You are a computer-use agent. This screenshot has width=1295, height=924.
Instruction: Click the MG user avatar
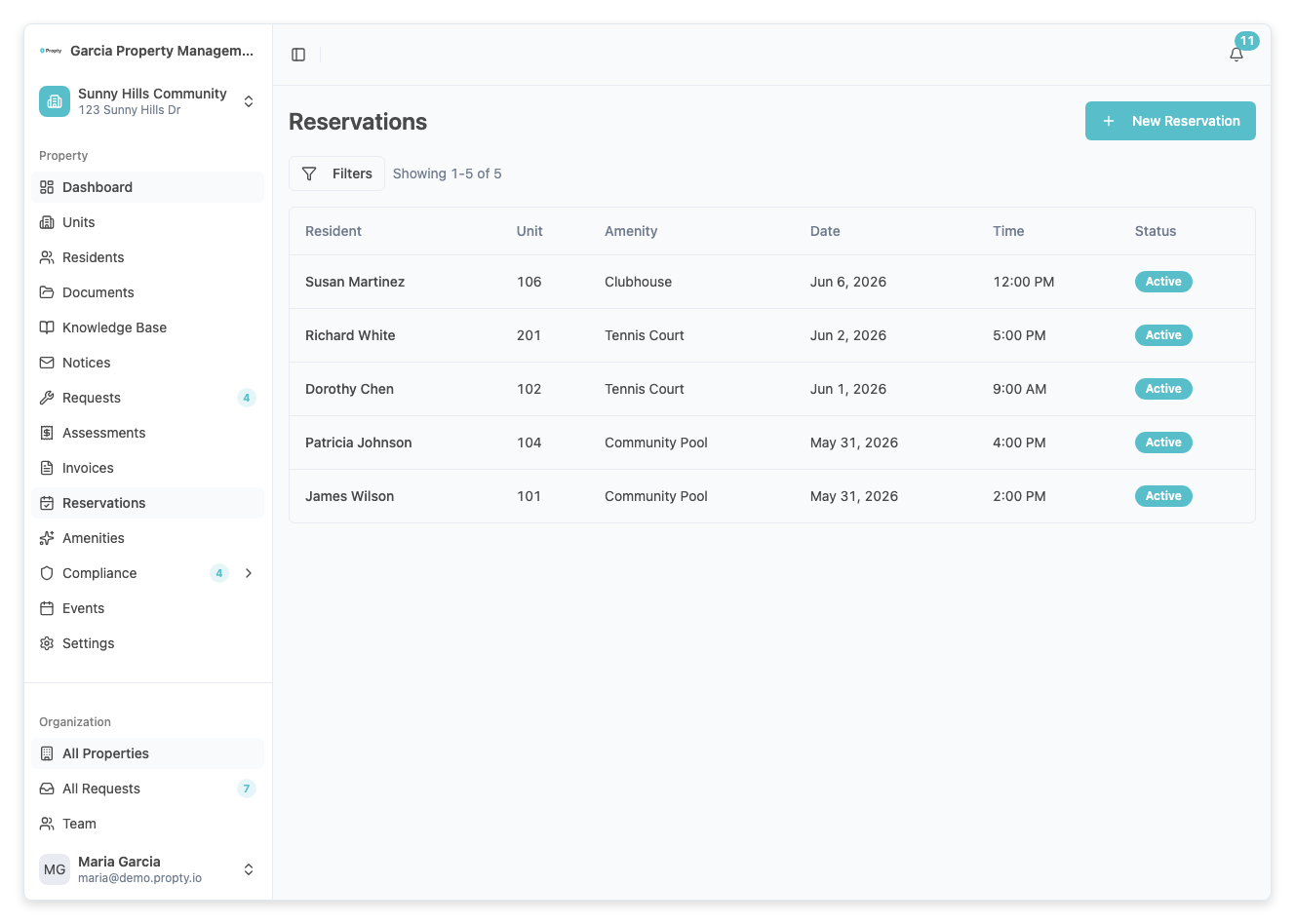point(55,869)
